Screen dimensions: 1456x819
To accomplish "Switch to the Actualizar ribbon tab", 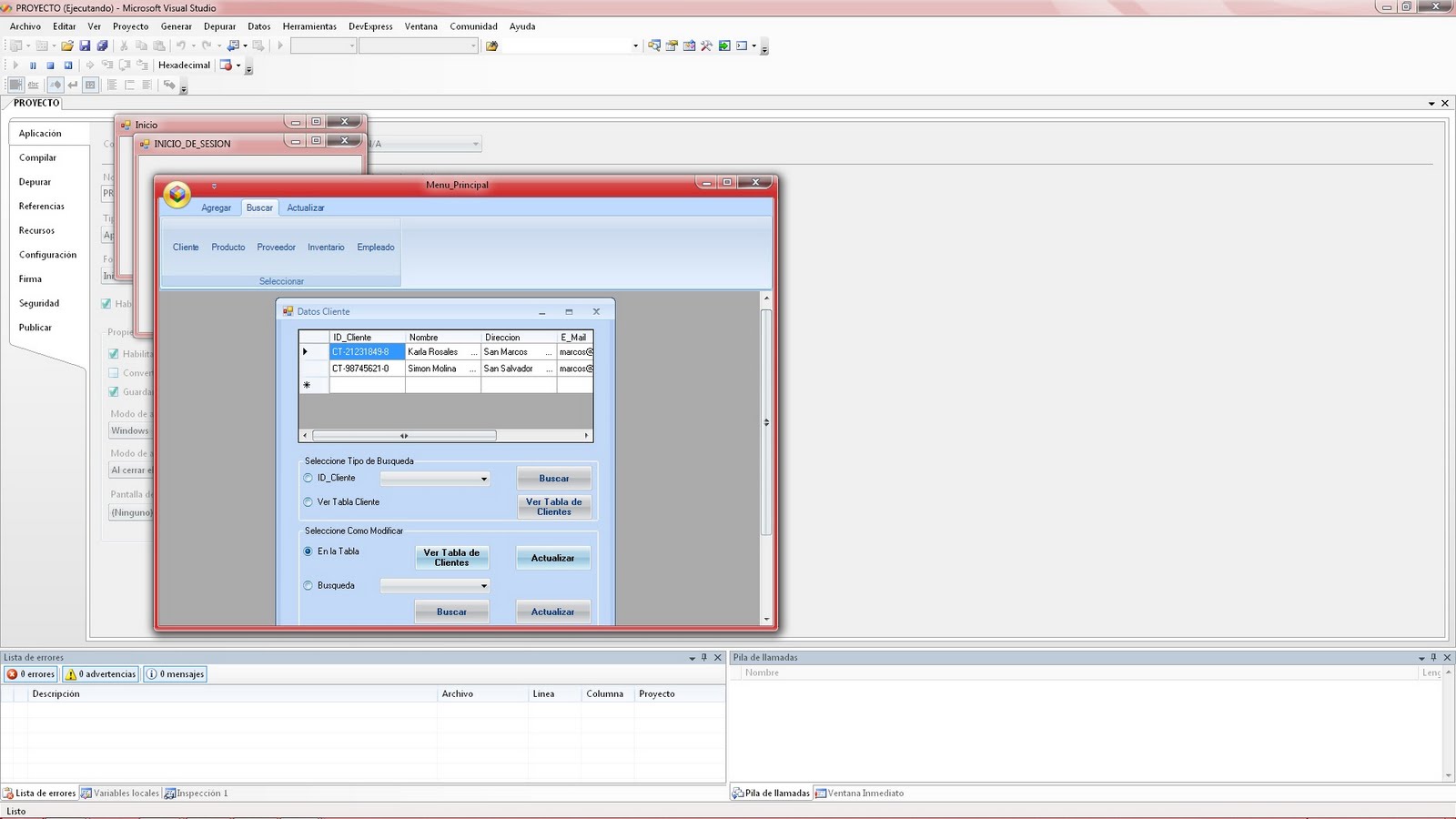I will point(306,207).
